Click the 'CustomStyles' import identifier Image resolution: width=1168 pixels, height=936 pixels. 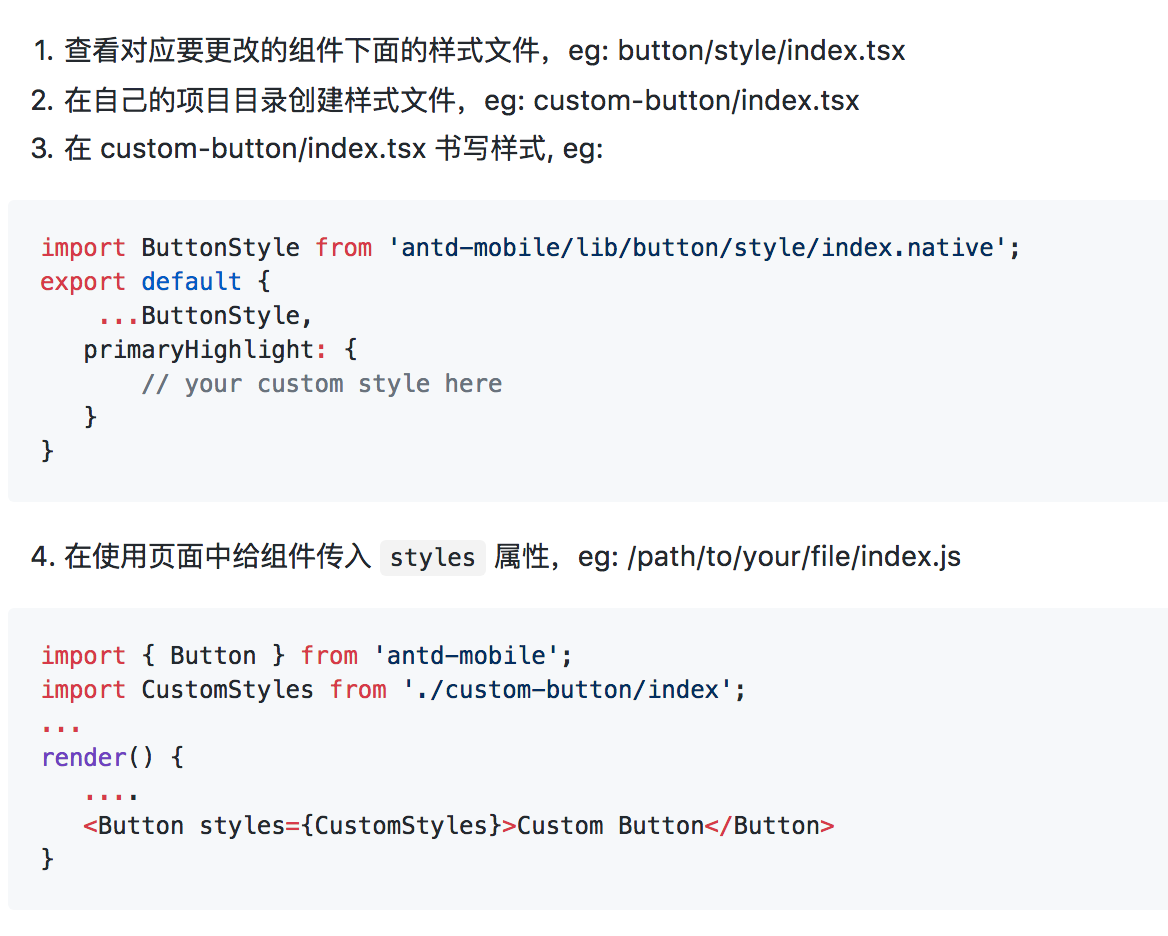pyautogui.click(x=227, y=690)
